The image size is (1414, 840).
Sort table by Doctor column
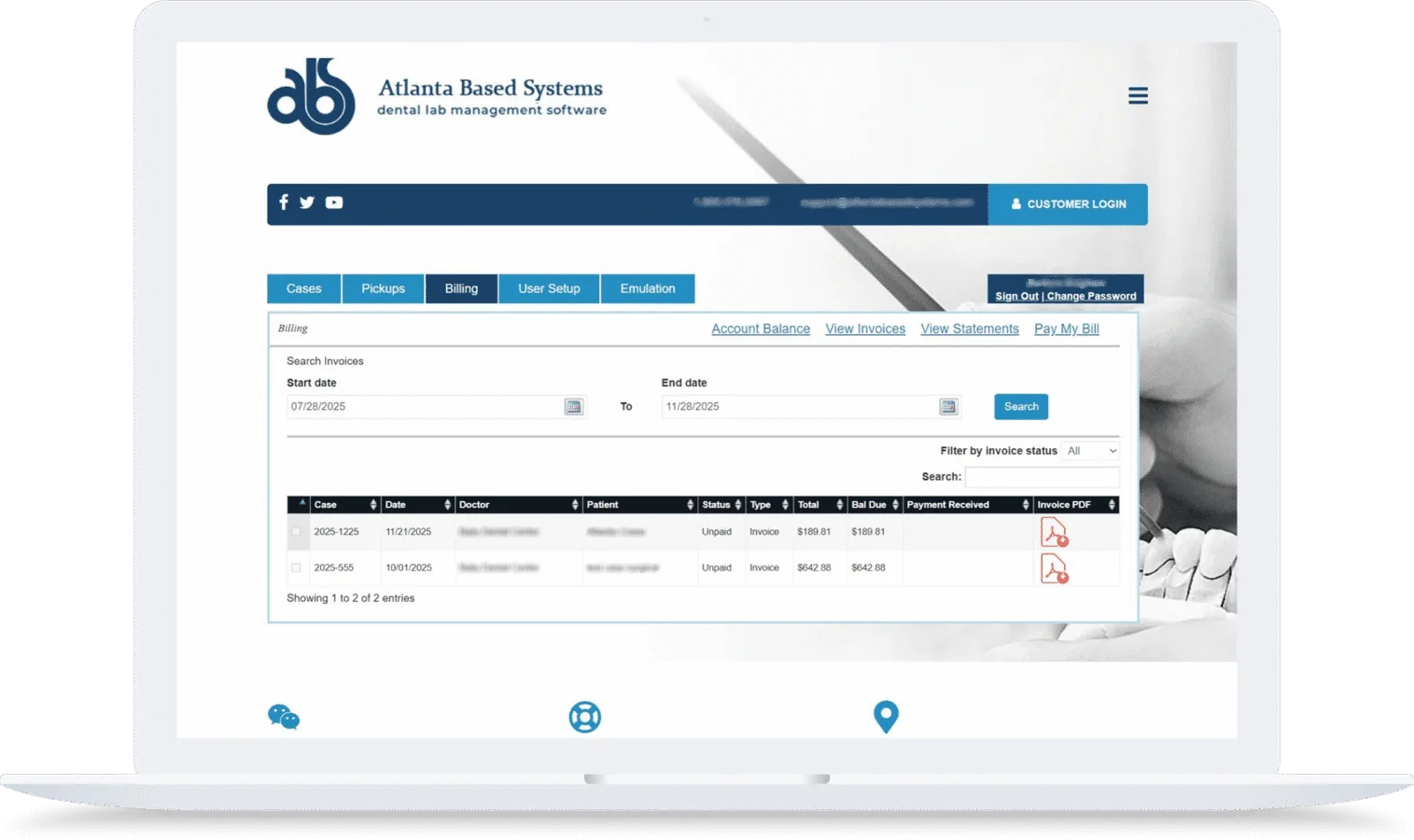tap(518, 505)
